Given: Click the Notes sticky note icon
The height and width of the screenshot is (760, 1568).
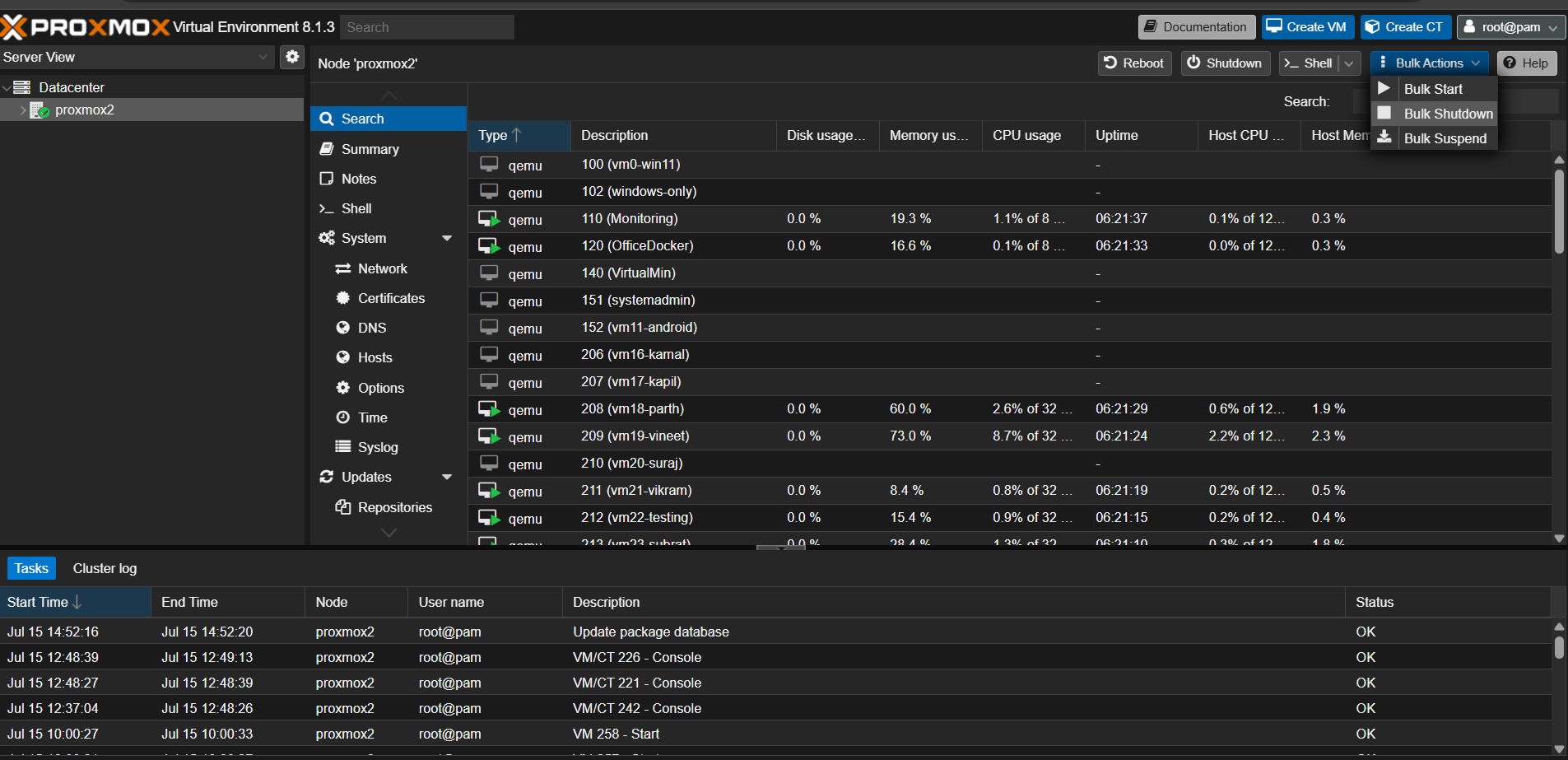Looking at the screenshot, I should click(x=327, y=179).
